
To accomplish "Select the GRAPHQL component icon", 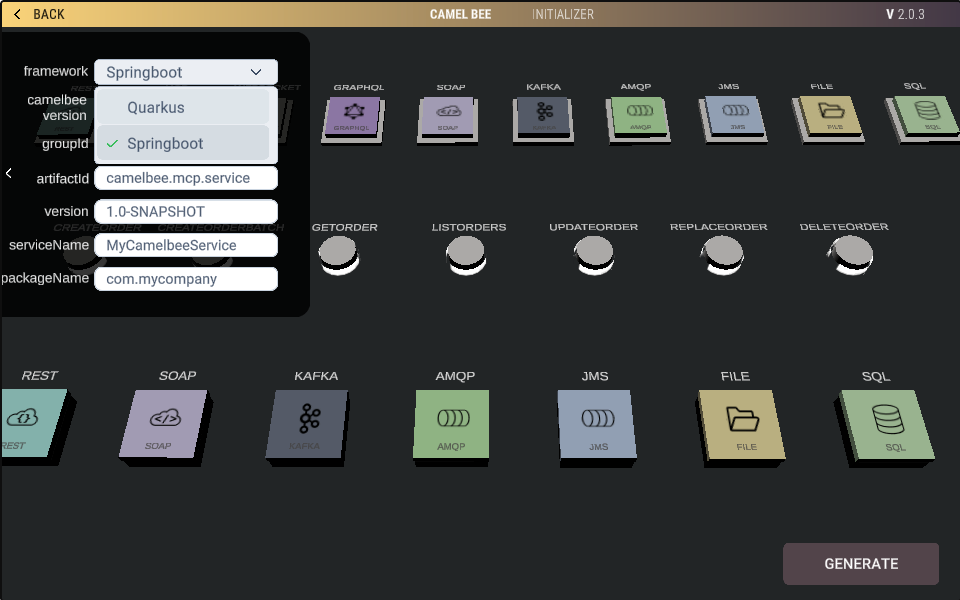I will tap(352, 115).
